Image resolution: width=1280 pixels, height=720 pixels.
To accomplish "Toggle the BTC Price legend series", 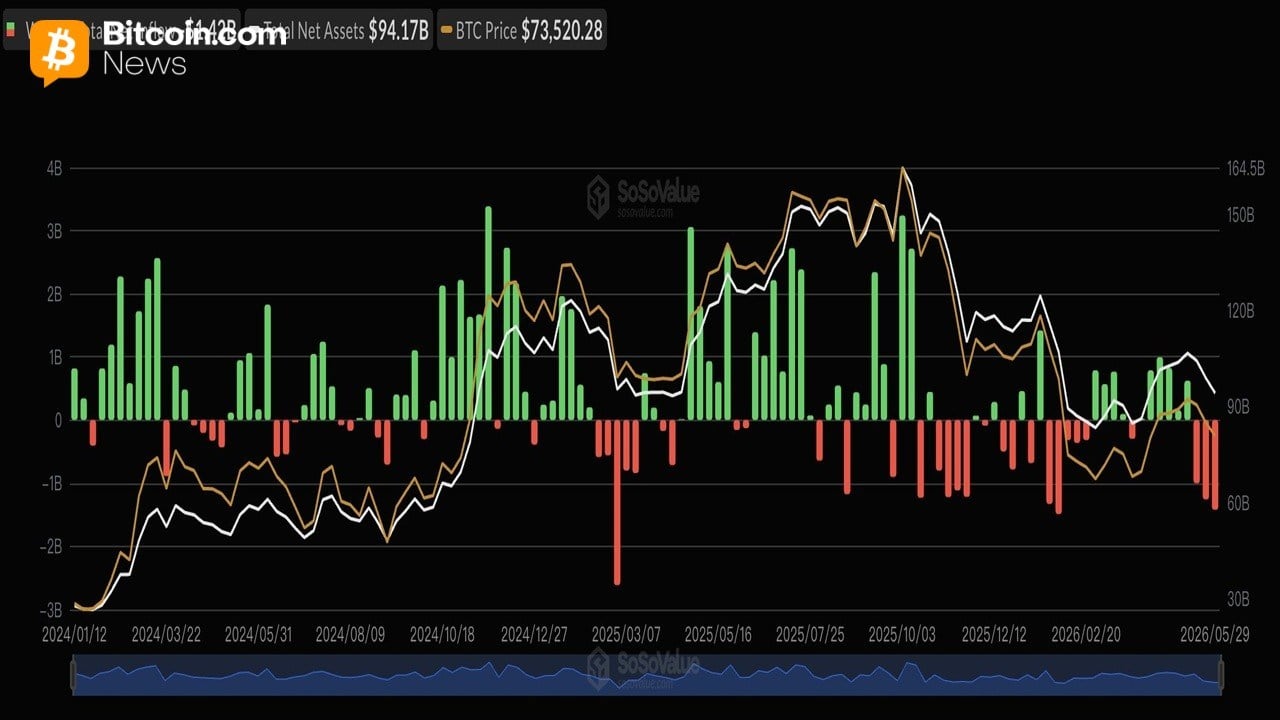I will pos(522,31).
